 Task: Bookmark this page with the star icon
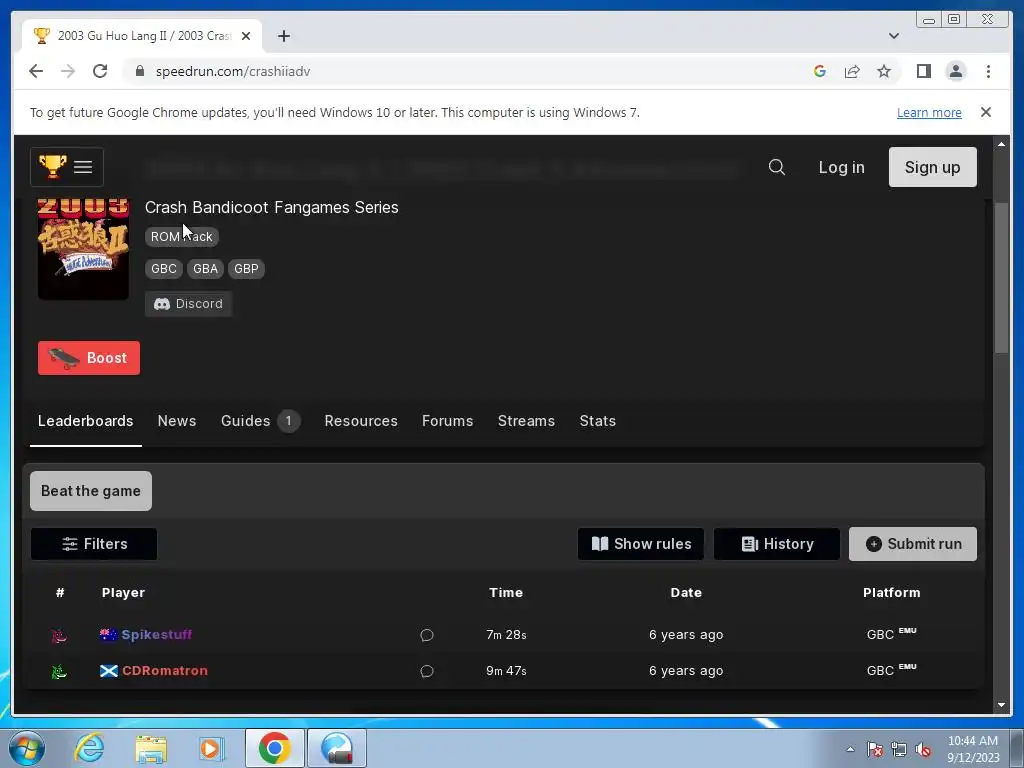click(884, 71)
